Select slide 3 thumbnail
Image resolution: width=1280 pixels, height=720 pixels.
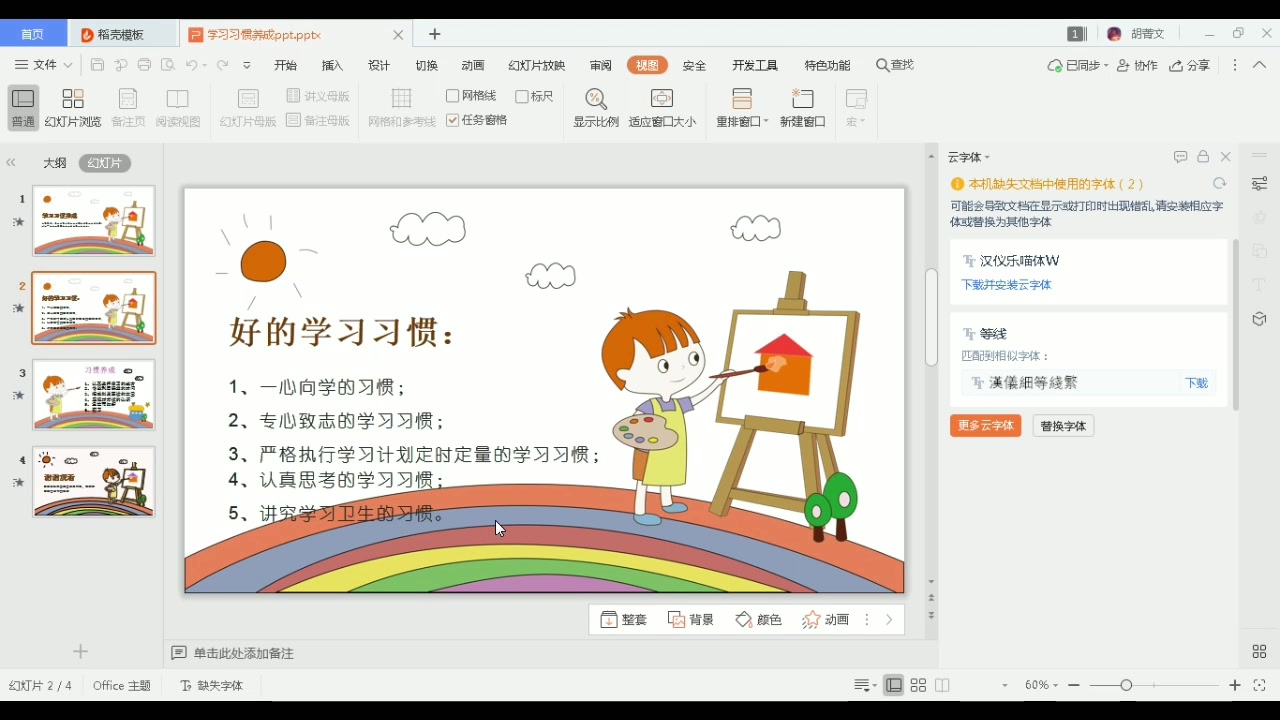click(94, 395)
